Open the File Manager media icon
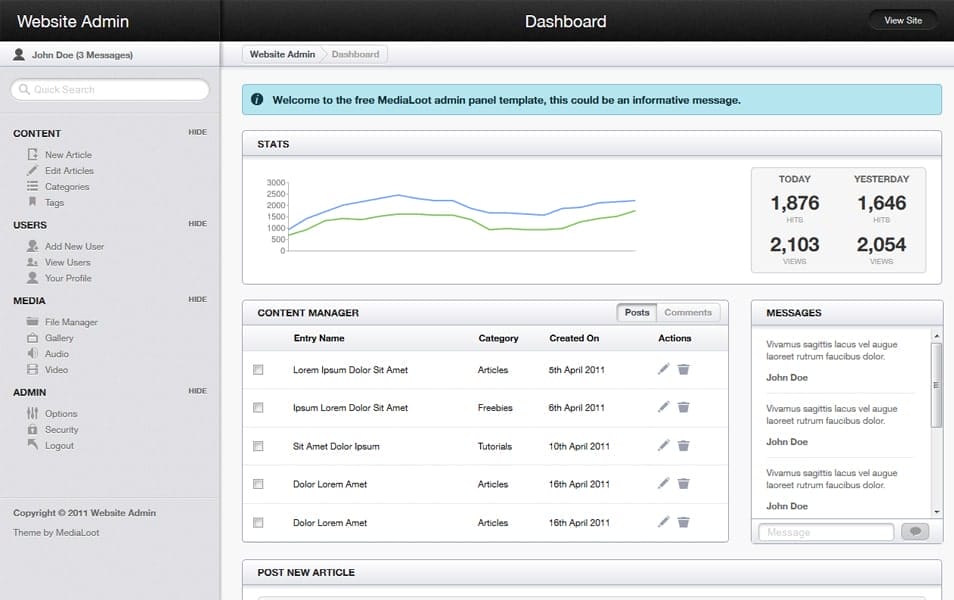 pos(34,321)
